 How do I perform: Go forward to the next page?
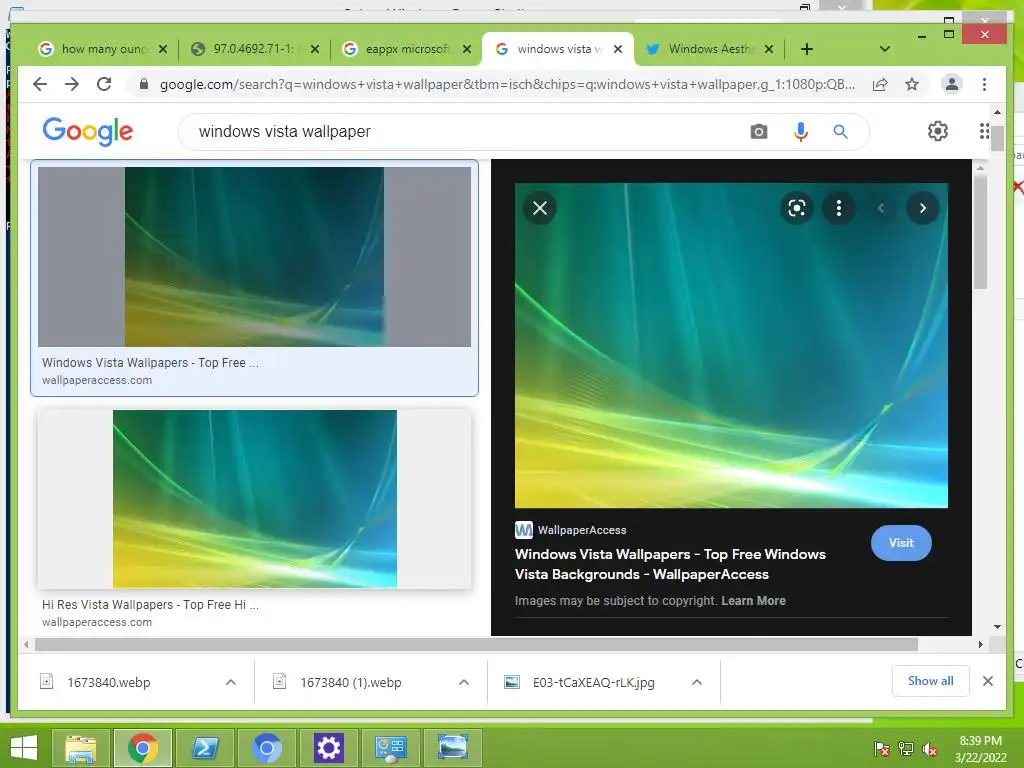[72, 84]
